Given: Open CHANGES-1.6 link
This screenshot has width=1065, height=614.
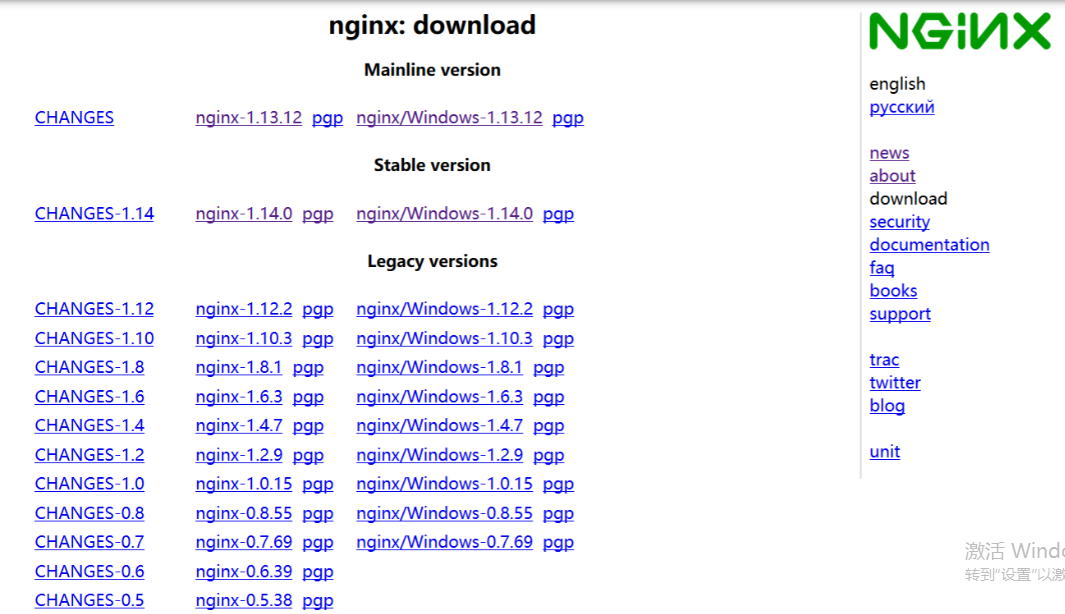Looking at the screenshot, I should click(90, 396).
